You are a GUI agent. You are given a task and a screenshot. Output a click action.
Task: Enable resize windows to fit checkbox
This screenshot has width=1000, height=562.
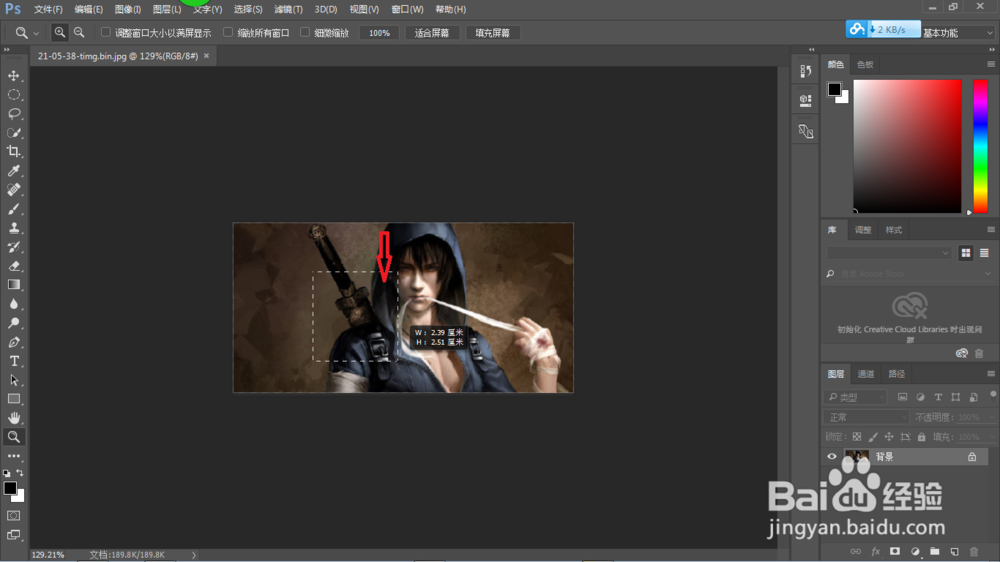pos(105,32)
